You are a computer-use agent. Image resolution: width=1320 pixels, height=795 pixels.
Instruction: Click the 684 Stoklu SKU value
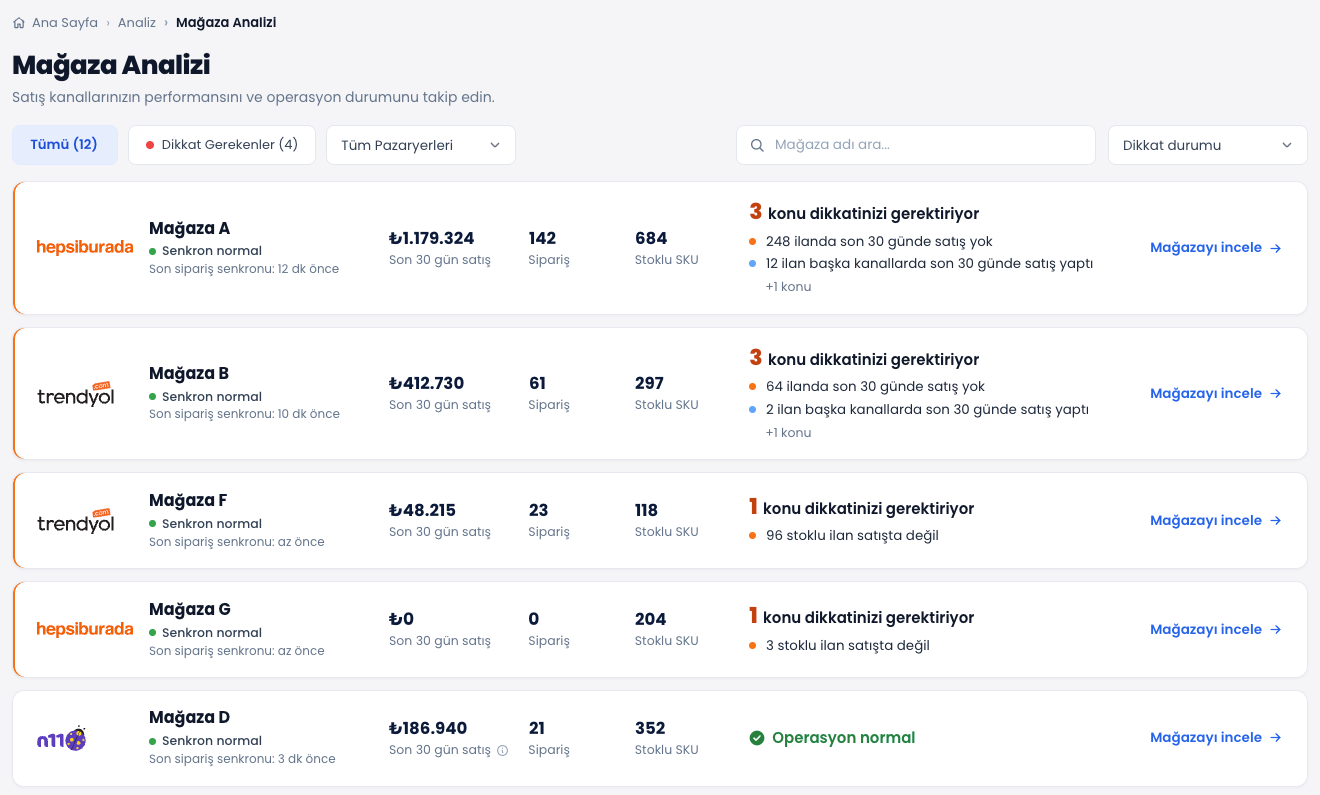coord(651,238)
